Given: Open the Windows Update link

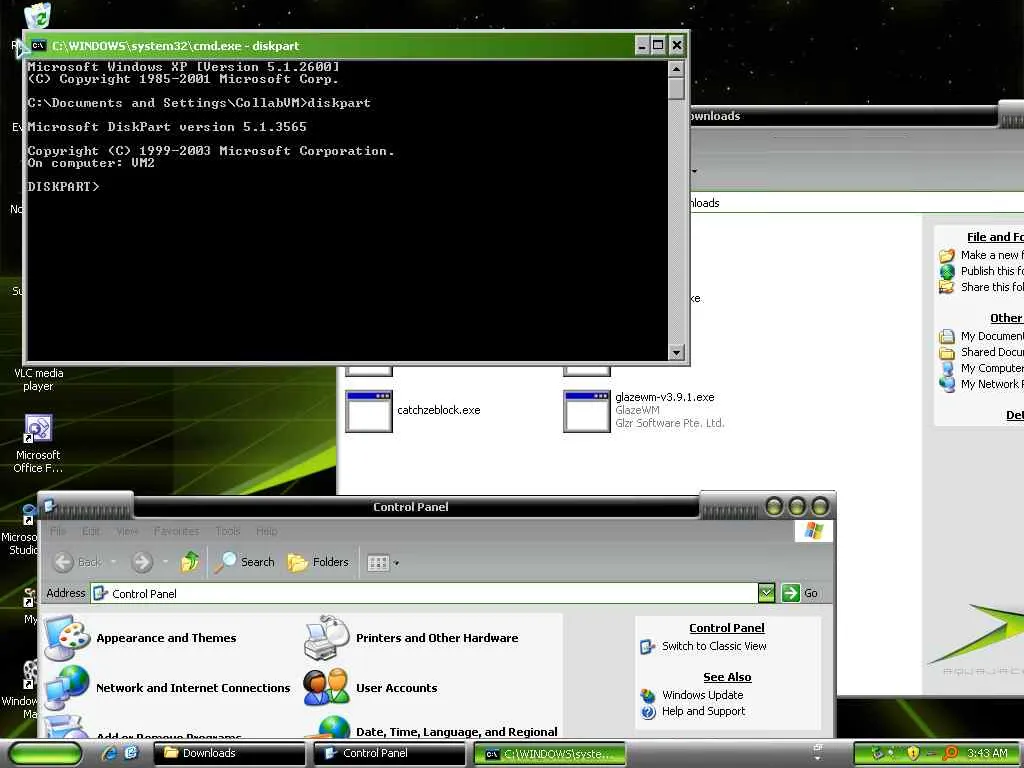Looking at the screenshot, I should (702, 695).
